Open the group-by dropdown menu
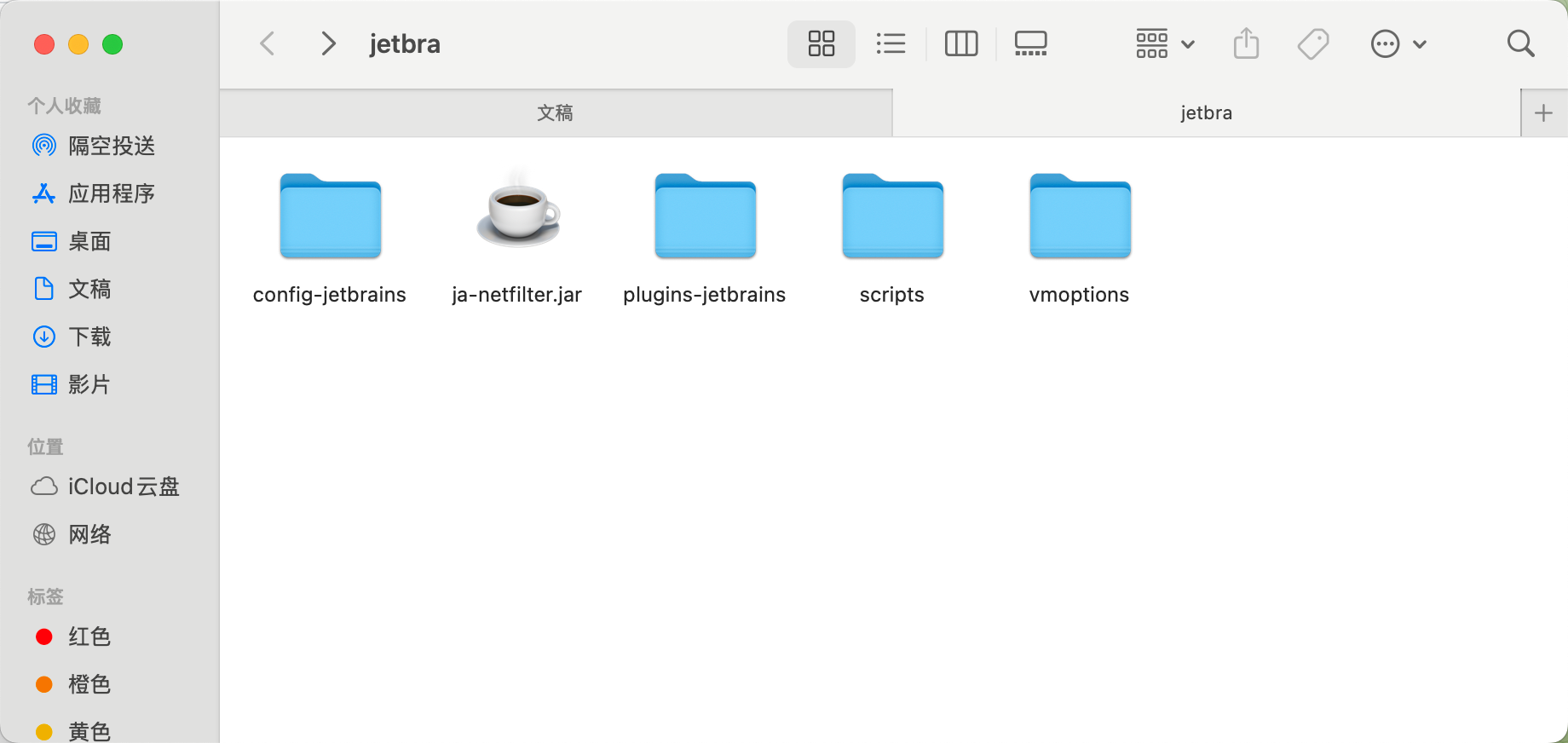This screenshot has width=1568, height=743. 1164,43
